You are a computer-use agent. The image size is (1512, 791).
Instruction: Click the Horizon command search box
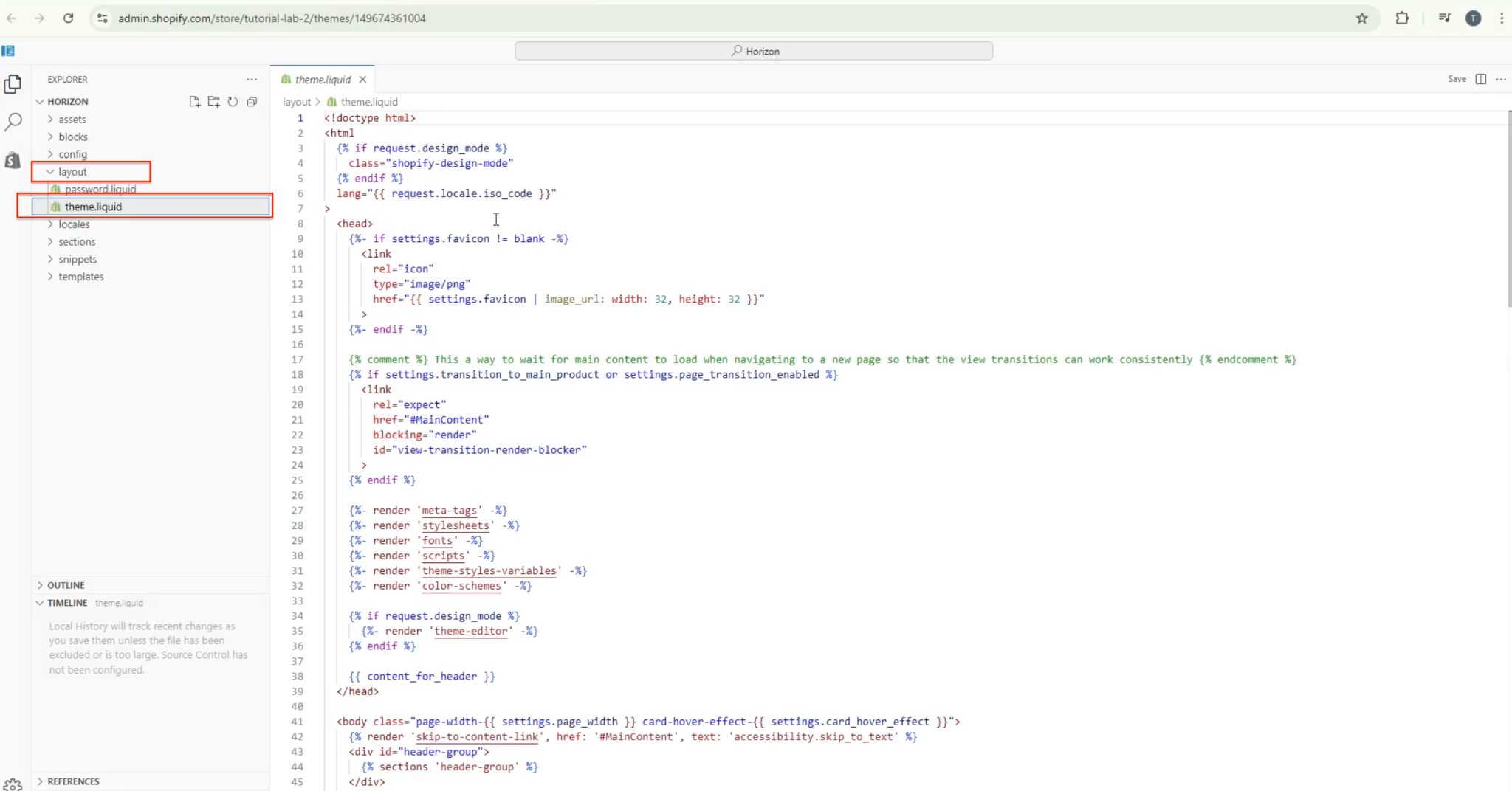[x=754, y=51]
